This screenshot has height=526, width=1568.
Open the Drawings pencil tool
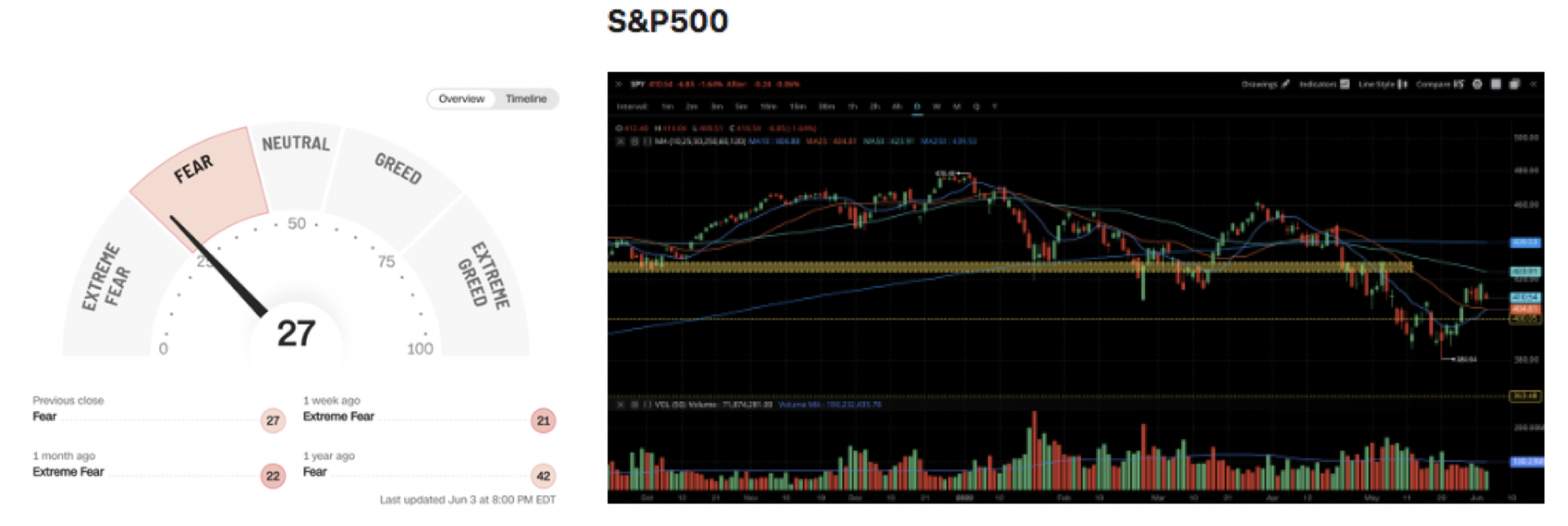coord(1285,84)
